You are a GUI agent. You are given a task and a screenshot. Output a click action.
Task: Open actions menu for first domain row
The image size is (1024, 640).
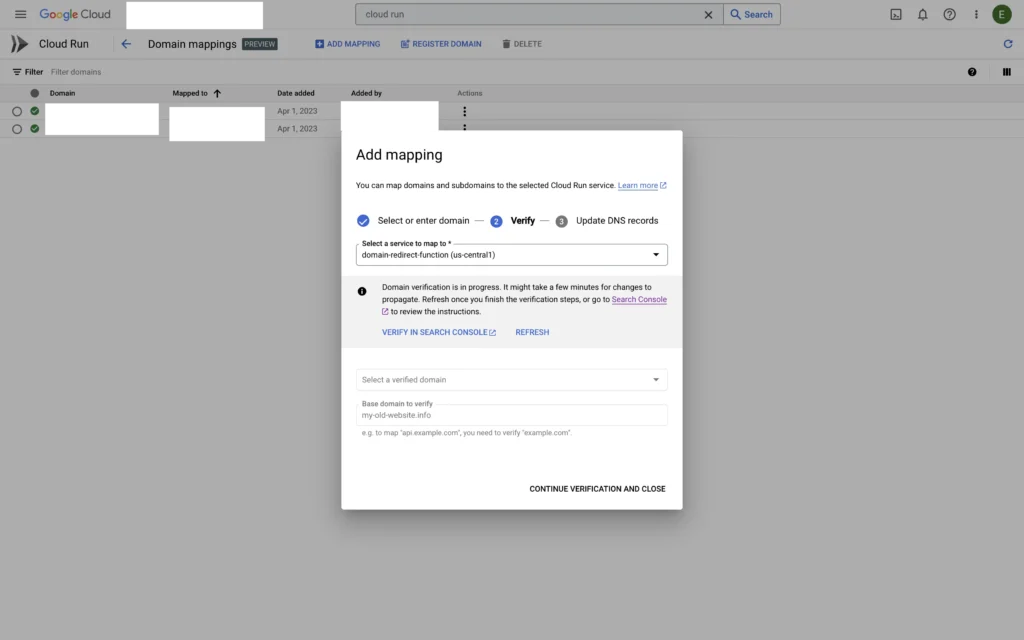pos(464,112)
